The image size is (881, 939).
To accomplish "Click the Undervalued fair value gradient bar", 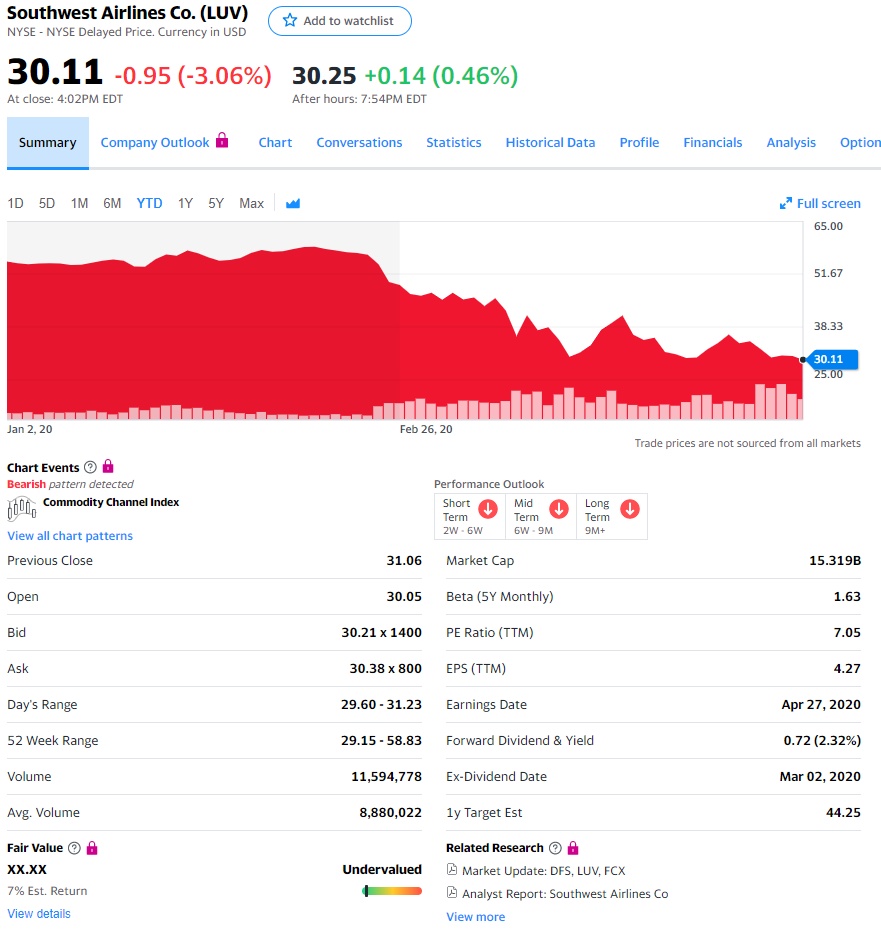I will [392, 891].
